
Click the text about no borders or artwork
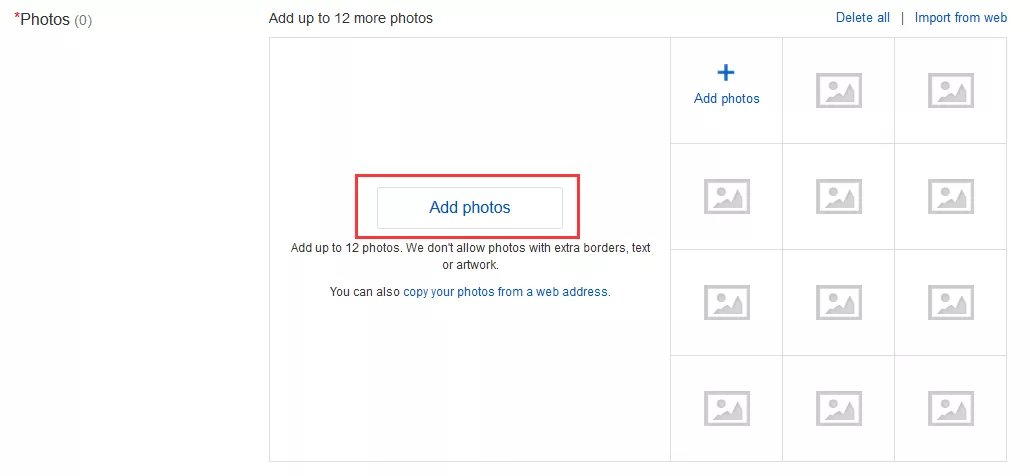470,256
